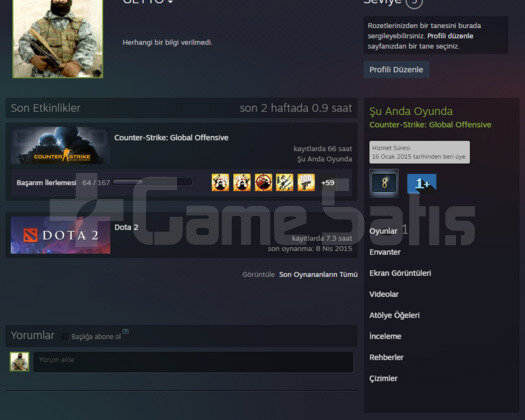
Task: Open the in-game Counter-Strike: Global Offensive link
Action: 430,125
